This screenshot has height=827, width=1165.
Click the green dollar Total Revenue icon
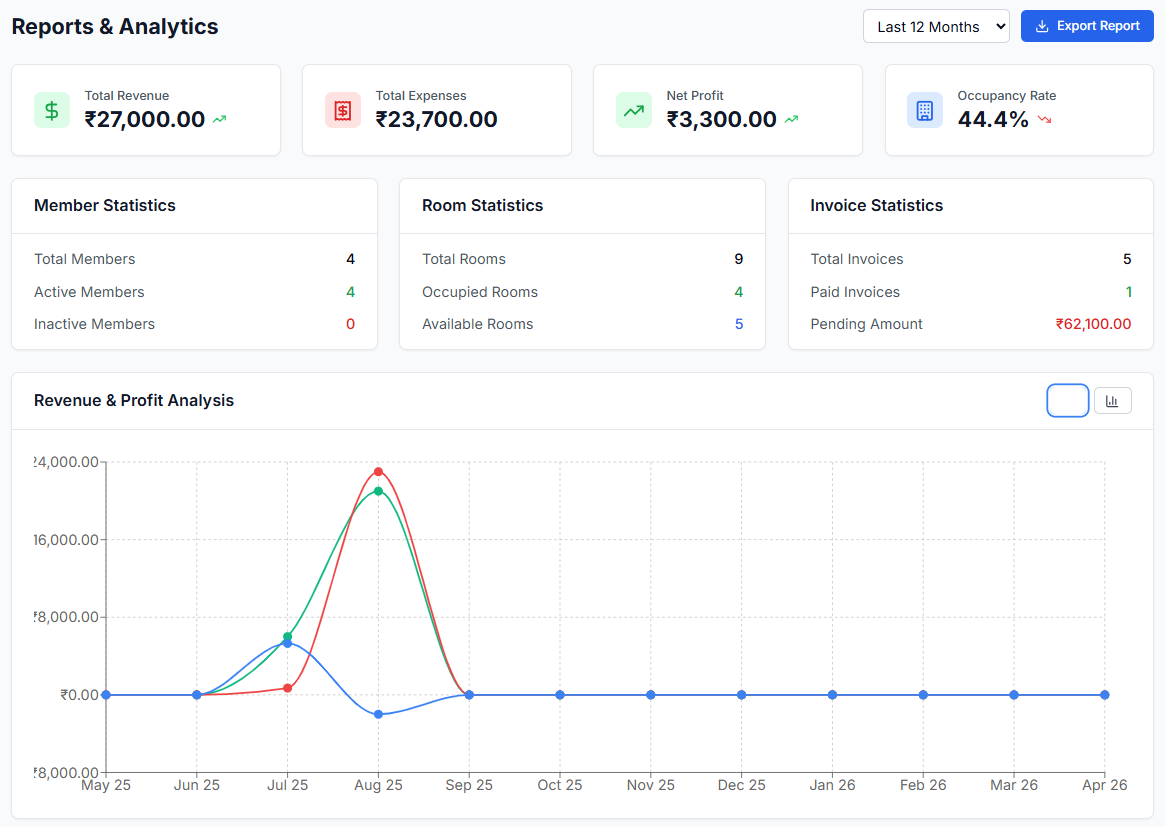(52, 111)
